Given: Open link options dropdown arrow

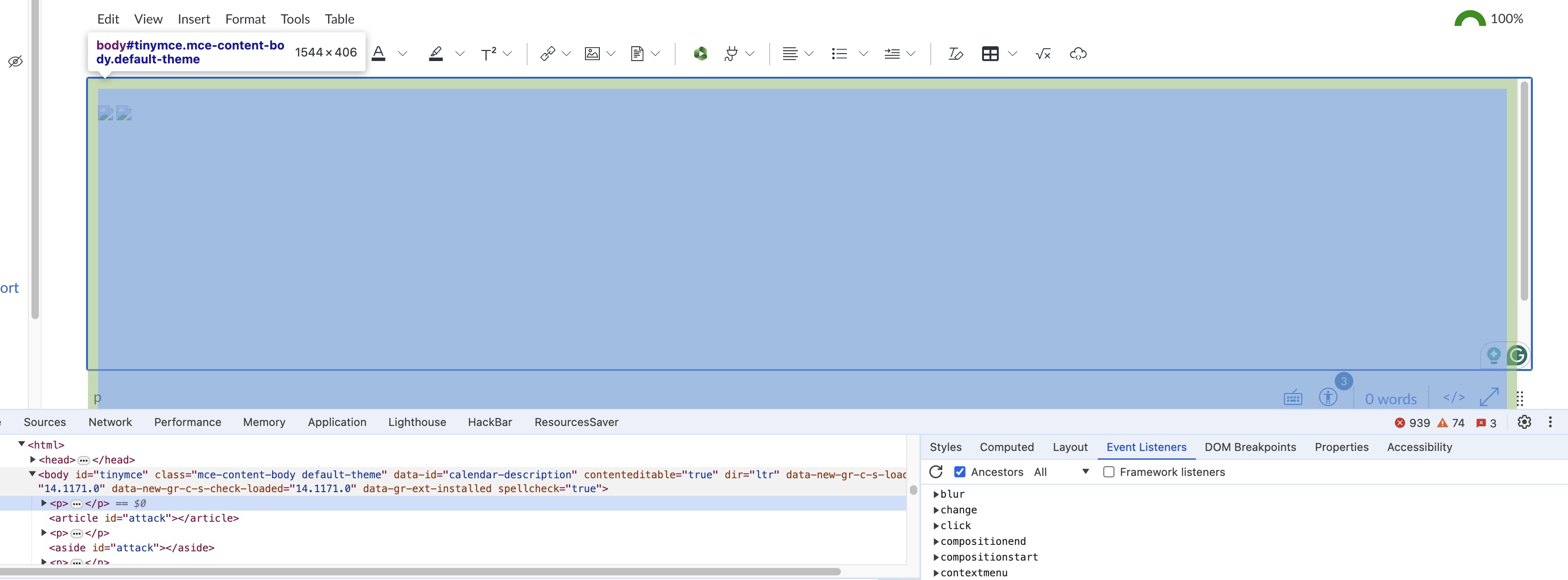Looking at the screenshot, I should pos(566,54).
